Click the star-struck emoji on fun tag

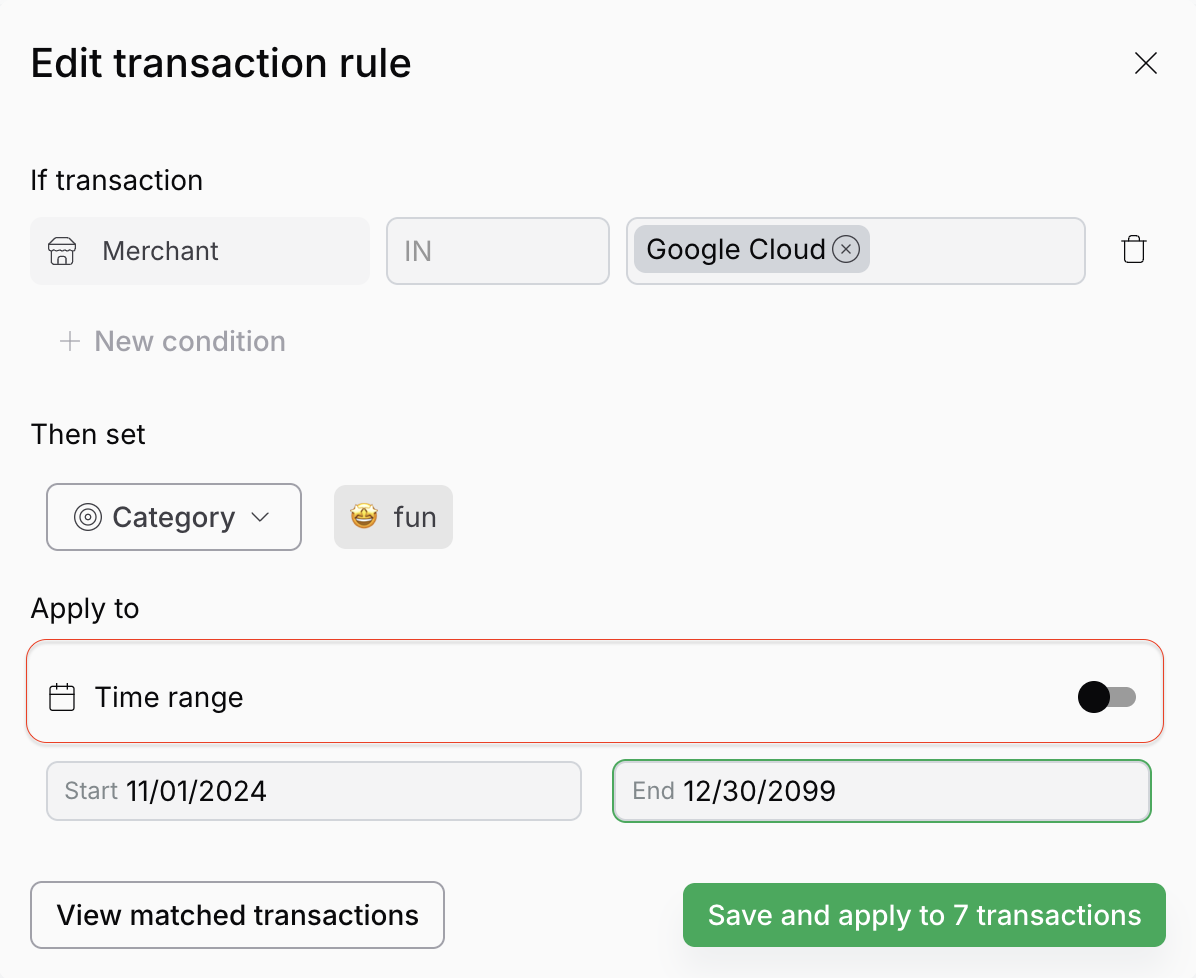(x=364, y=516)
